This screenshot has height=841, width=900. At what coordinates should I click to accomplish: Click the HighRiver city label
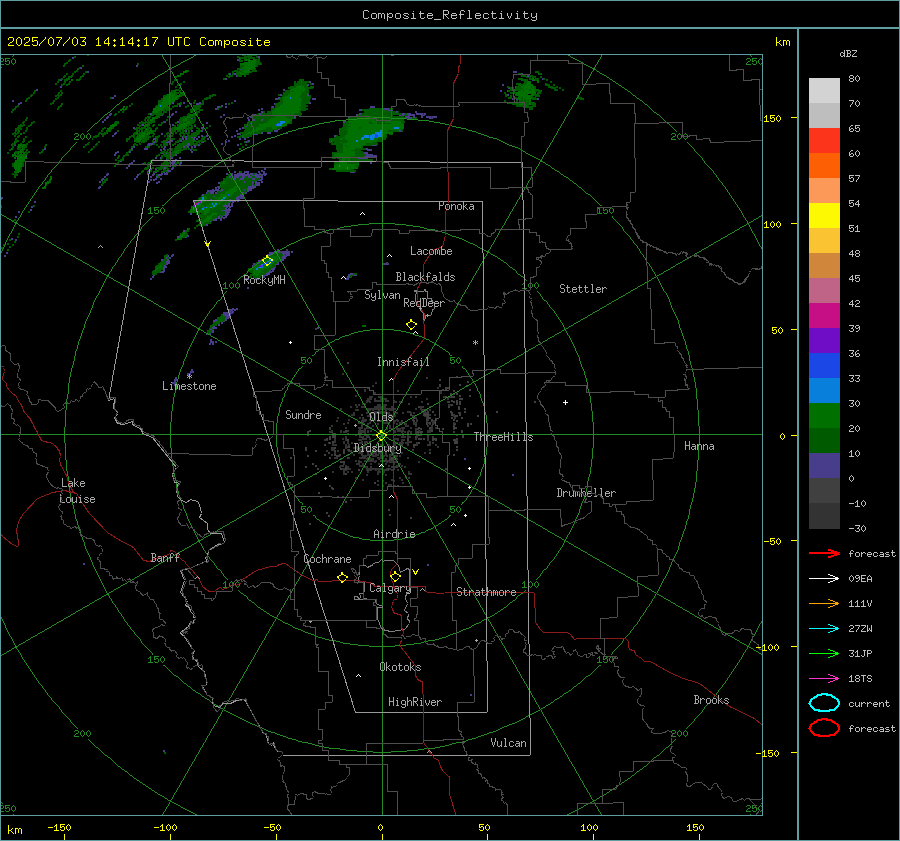pyautogui.click(x=415, y=702)
